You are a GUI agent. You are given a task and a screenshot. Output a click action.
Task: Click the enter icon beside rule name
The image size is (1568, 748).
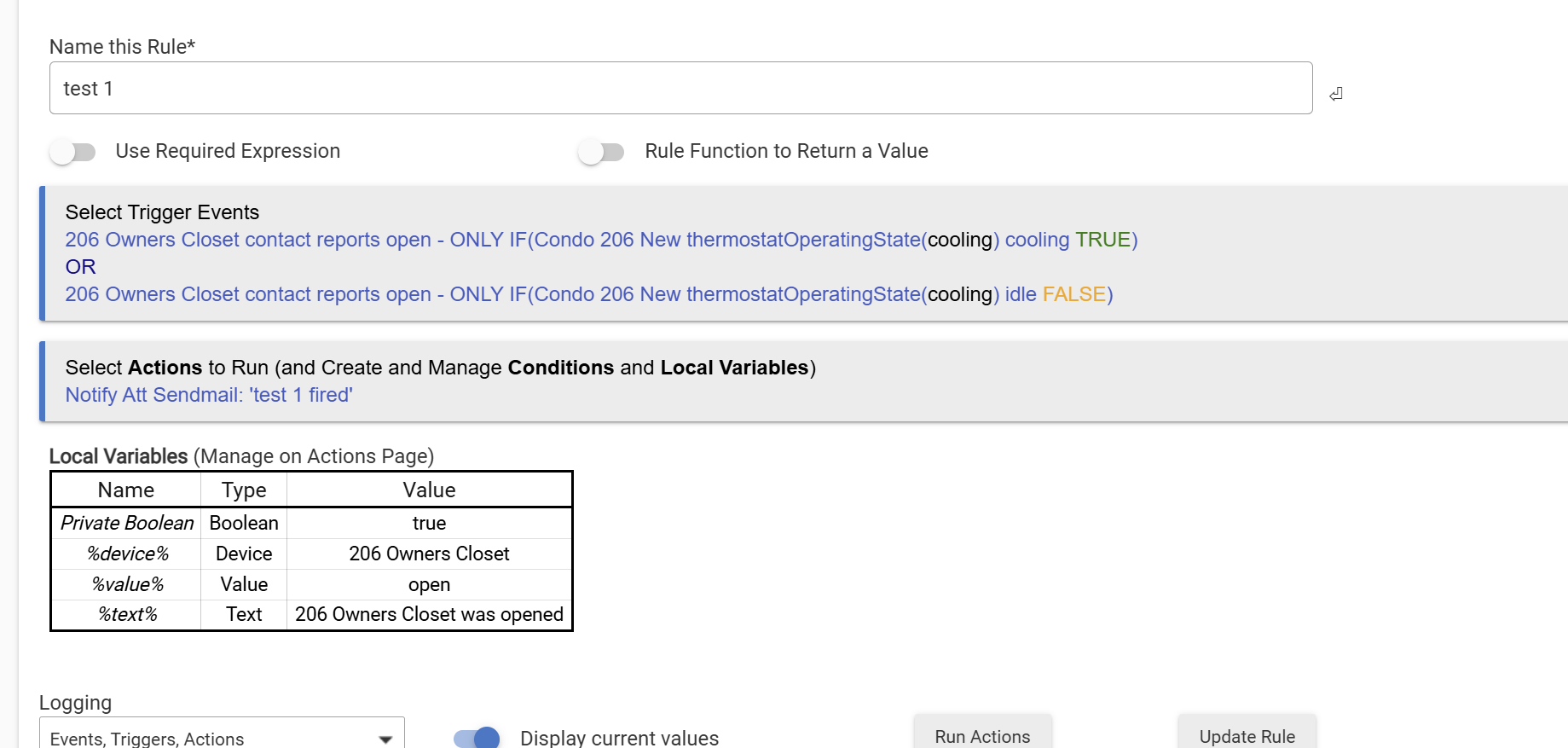click(x=1335, y=94)
